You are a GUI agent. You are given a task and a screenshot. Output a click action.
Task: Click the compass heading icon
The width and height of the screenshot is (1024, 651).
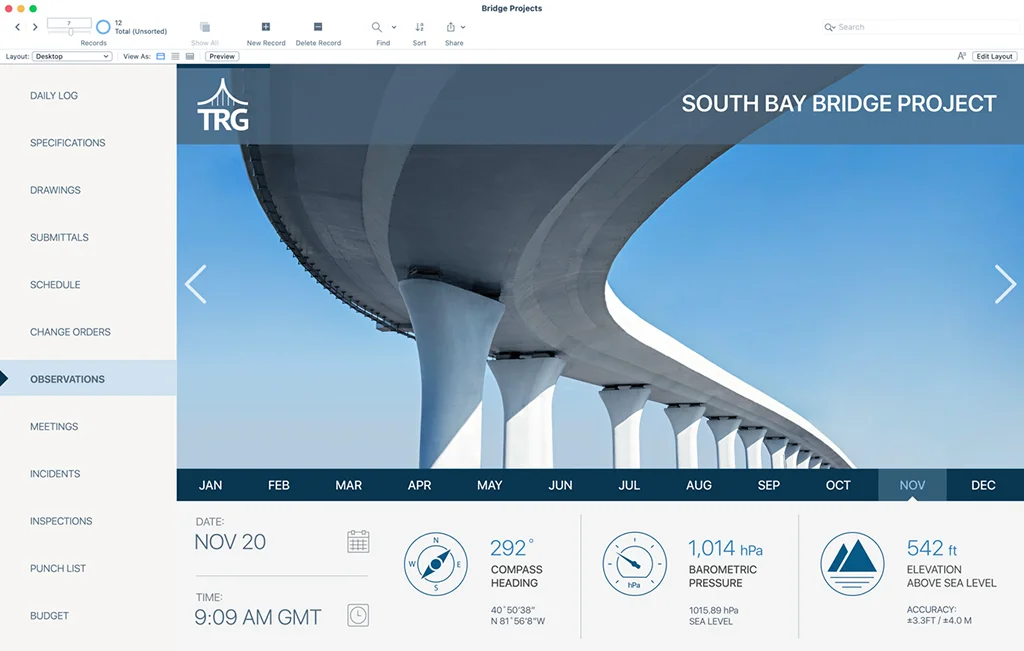click(x=435, y=564)
